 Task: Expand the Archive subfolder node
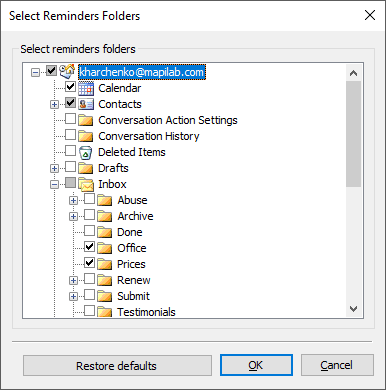click(x=73, y=217)
